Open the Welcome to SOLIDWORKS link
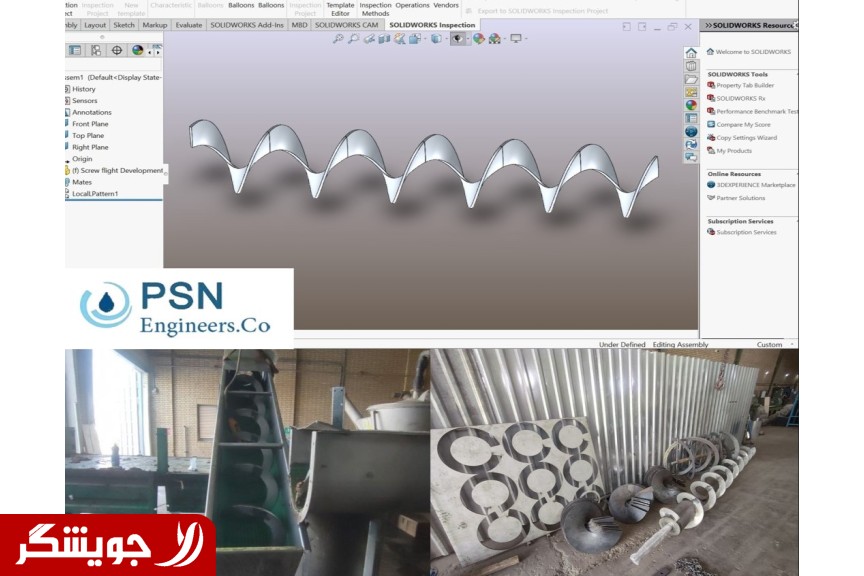 [x=749, y=52]
